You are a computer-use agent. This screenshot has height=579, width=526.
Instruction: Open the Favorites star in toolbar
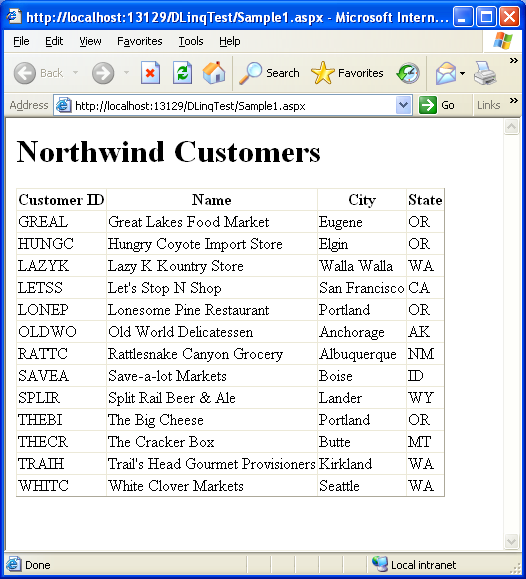347,73
